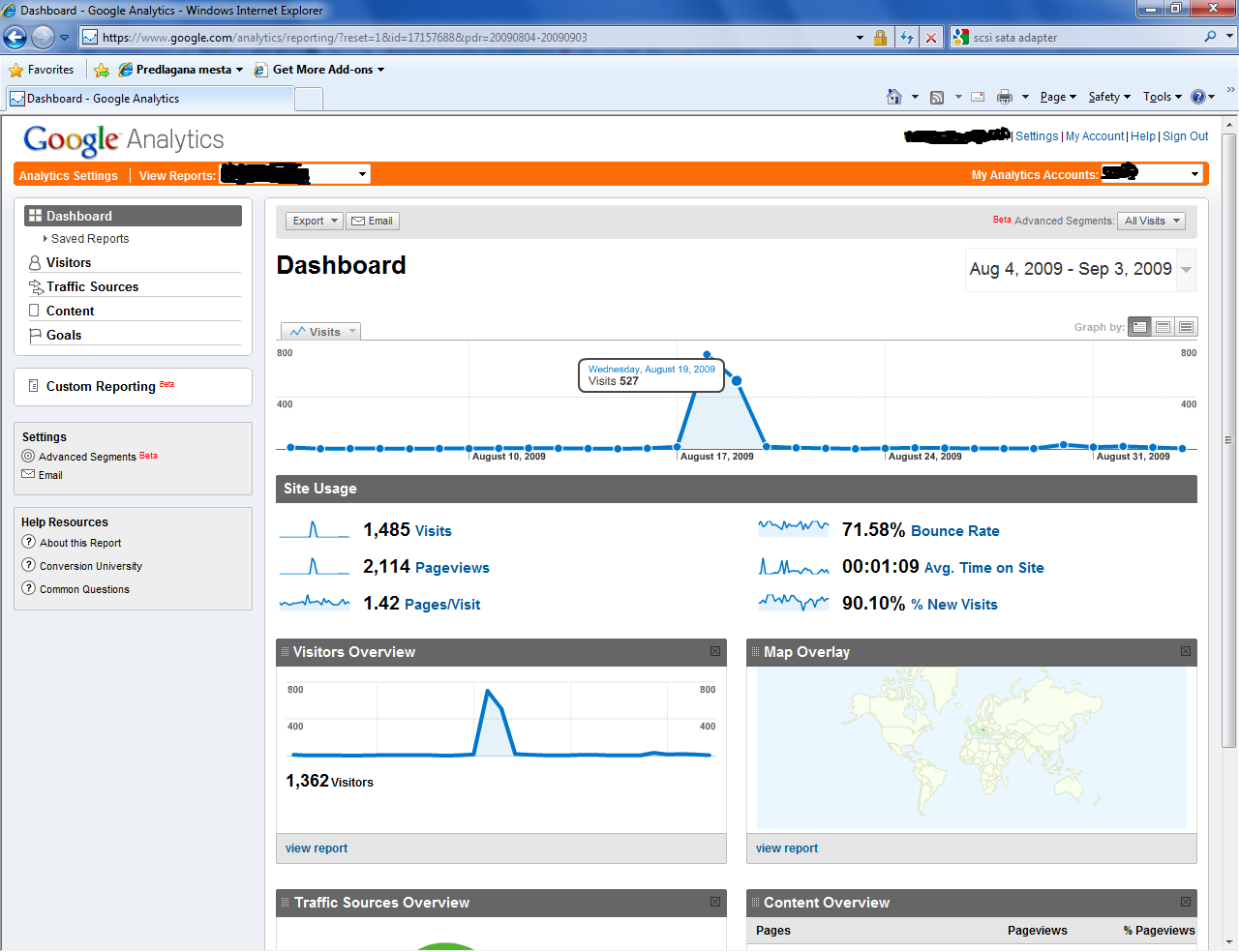Close the Visitors Overview widget
The width and height of the screenshot is (1239, 952).
click(x=715, y=651)
